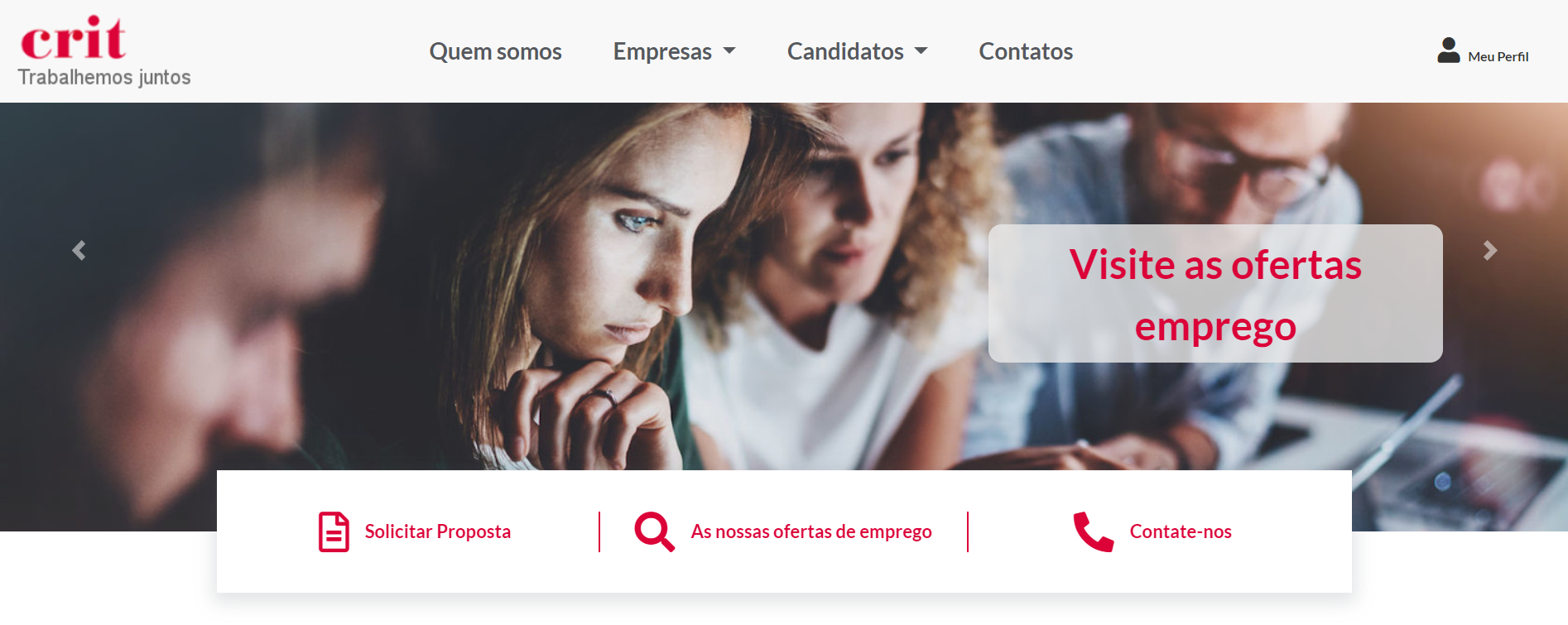
Task: Open As nossas ofertas de emprego link
Action: pos(811,531)
